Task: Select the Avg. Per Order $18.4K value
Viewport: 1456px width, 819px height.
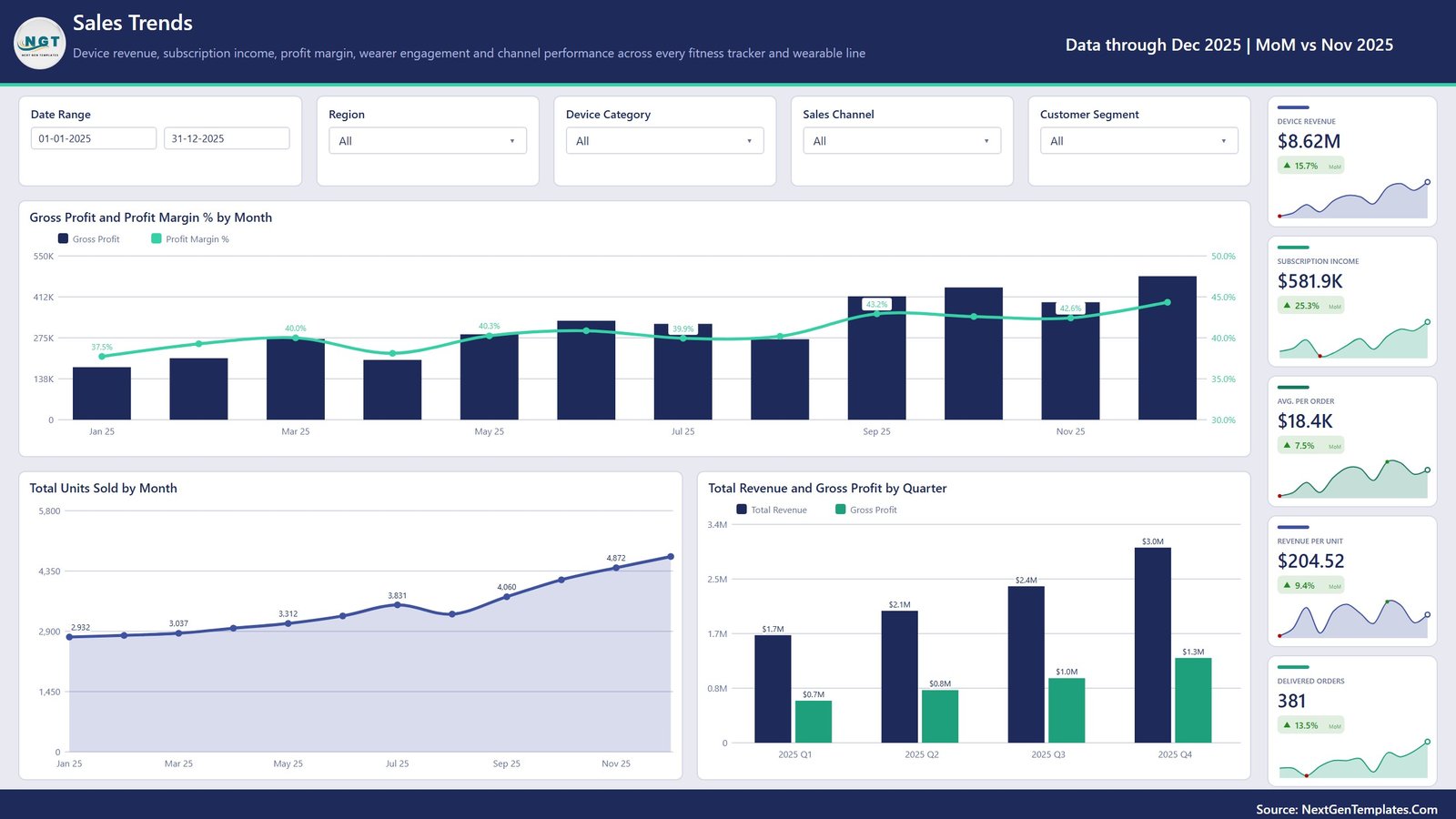Action: 1305,421
